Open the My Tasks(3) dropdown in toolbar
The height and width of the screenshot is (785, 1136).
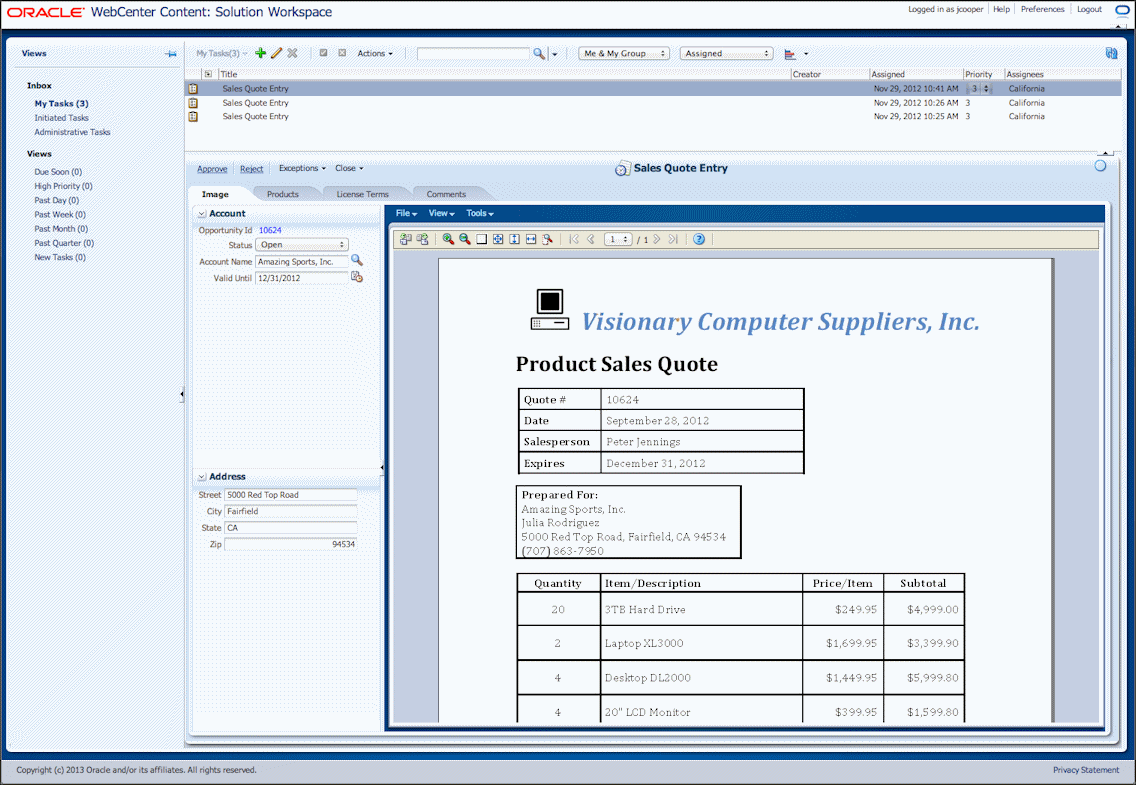(x=222, y=54)
